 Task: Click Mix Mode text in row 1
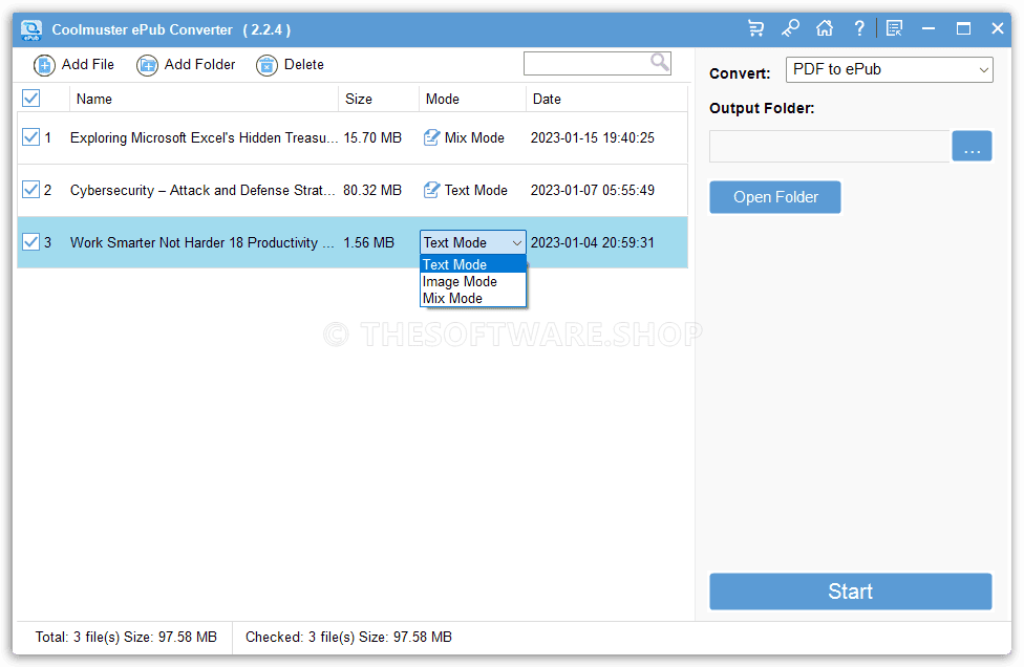(x=474, y=138)
